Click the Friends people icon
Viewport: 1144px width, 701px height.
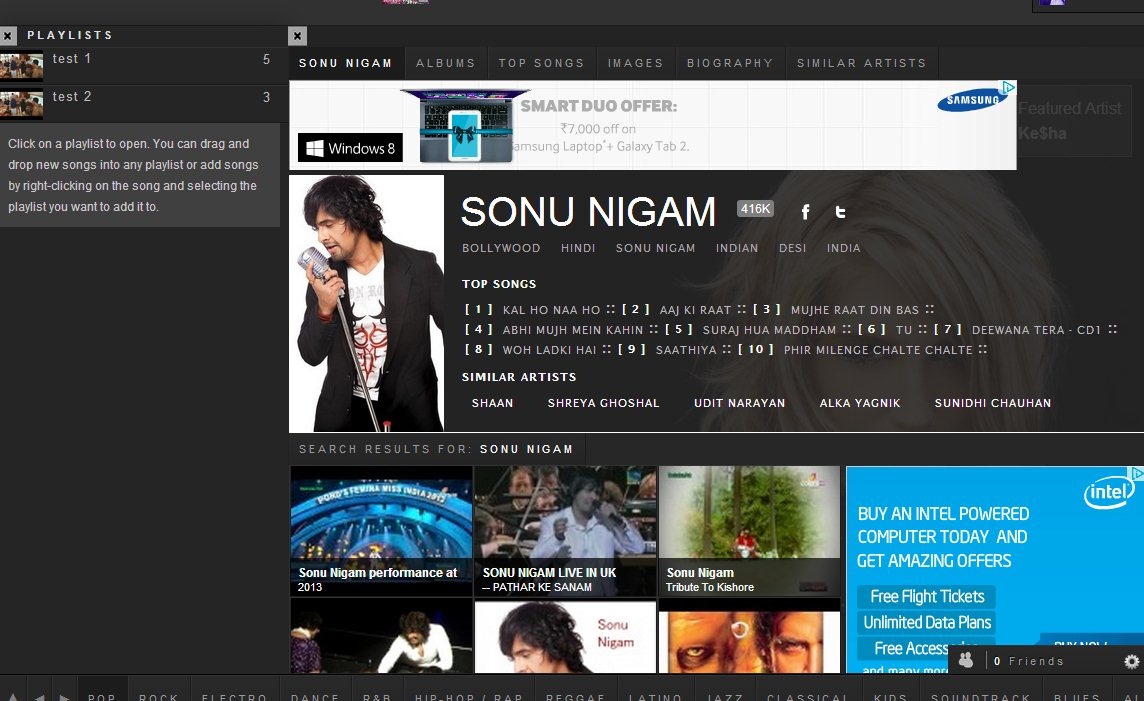coord(966,660)
